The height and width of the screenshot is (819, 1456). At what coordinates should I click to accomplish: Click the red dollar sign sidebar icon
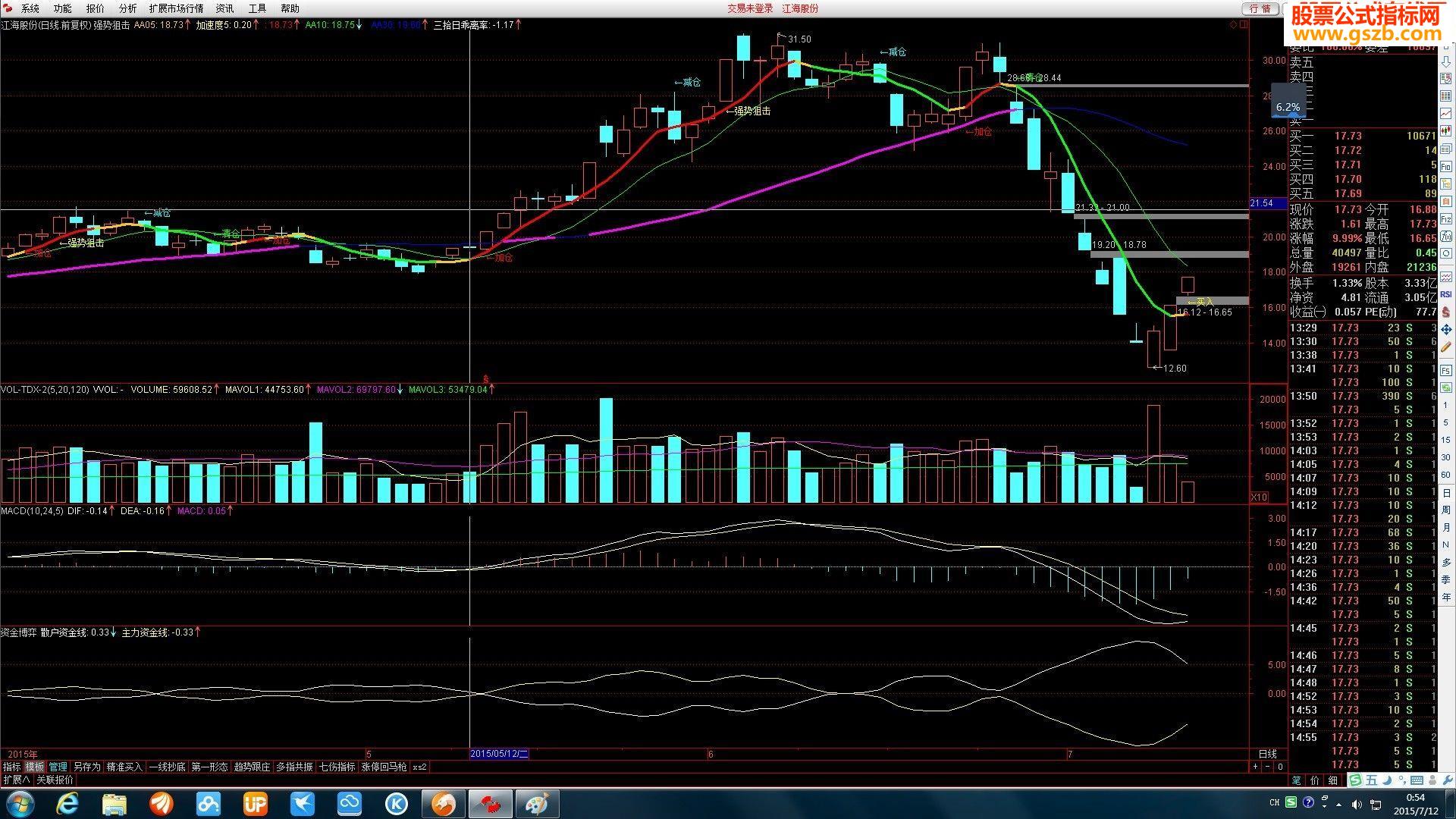click(1446, 312)
